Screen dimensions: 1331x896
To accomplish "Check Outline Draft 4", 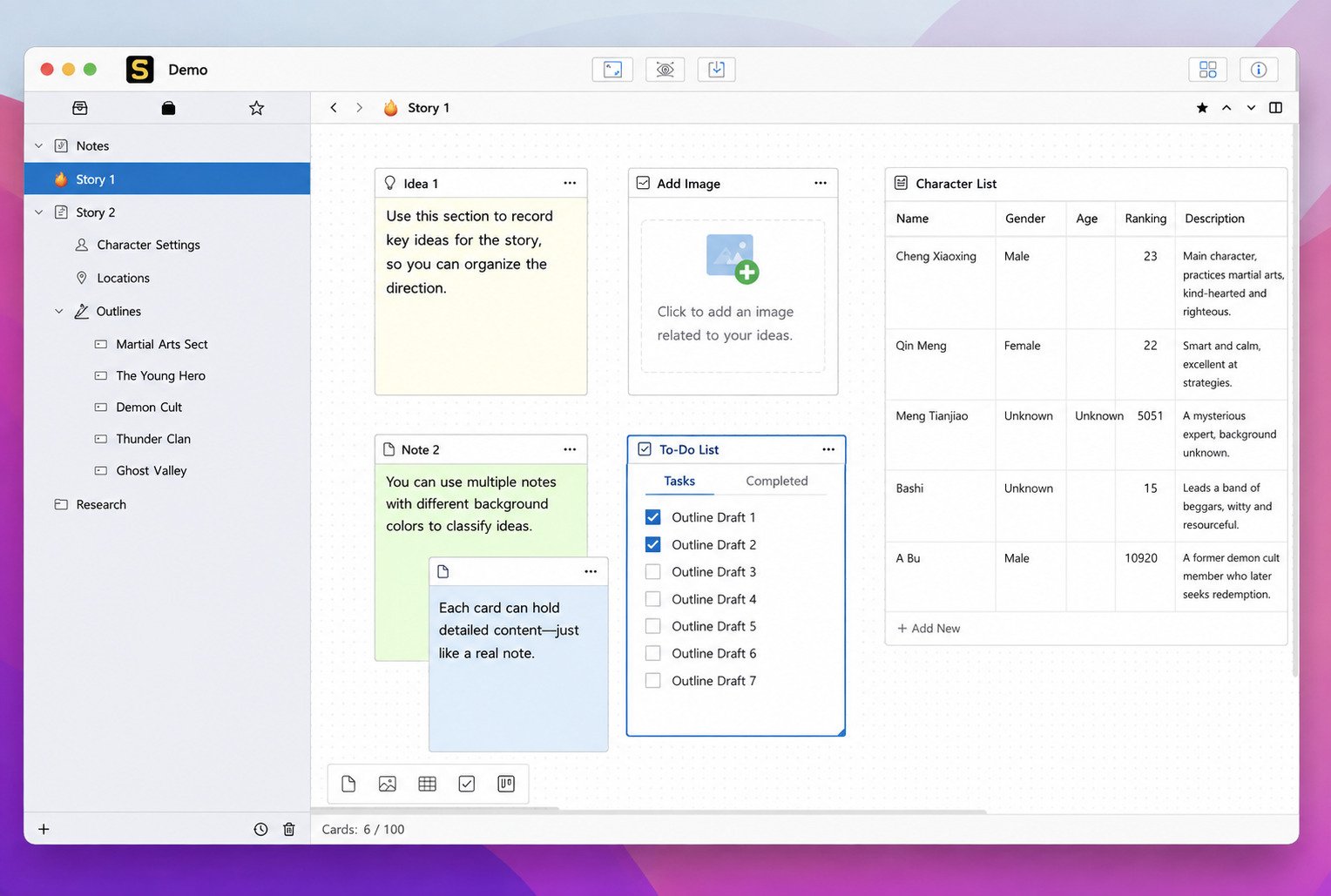I will pos(652,599).
